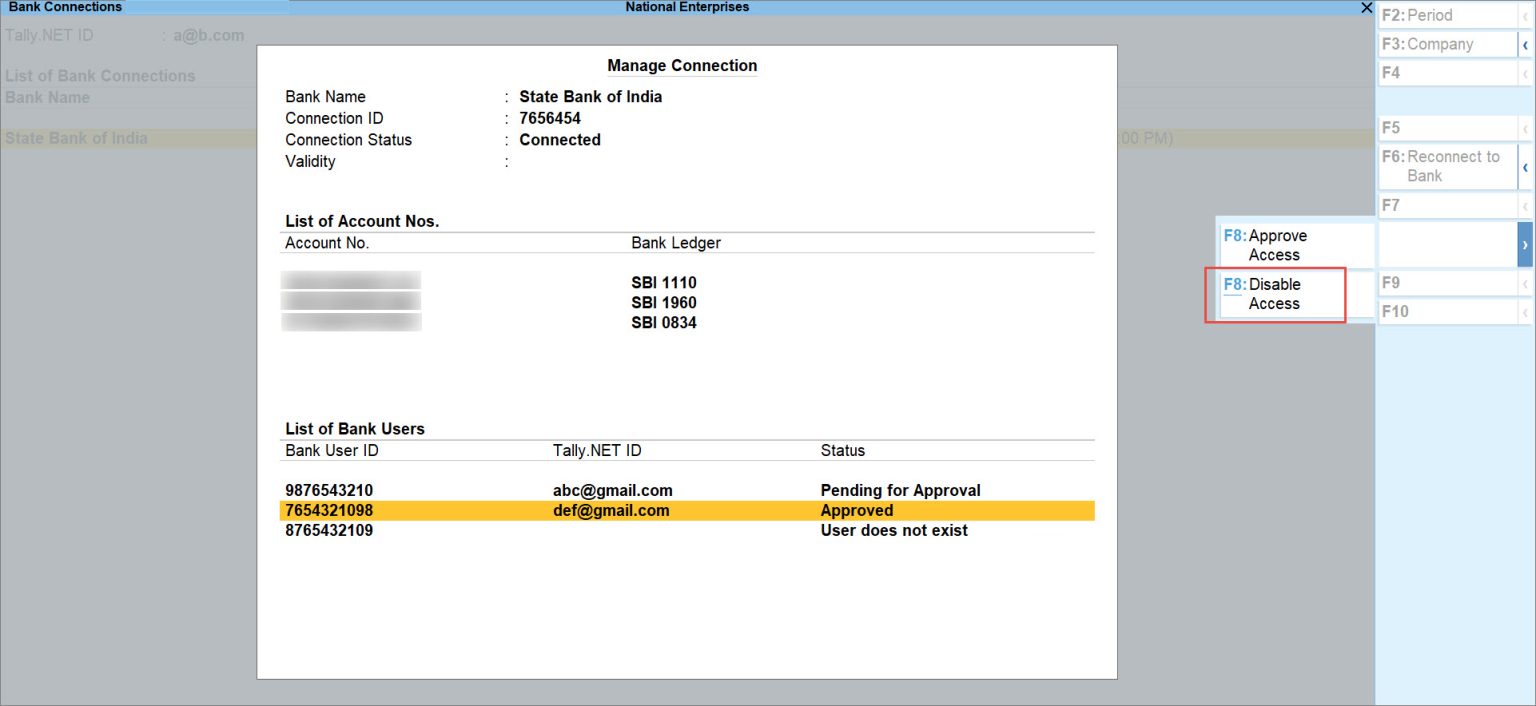This screenshot has width=1536, height=706.
Task: Click the Connection ID value 7656454
Action: click(550, 118)
